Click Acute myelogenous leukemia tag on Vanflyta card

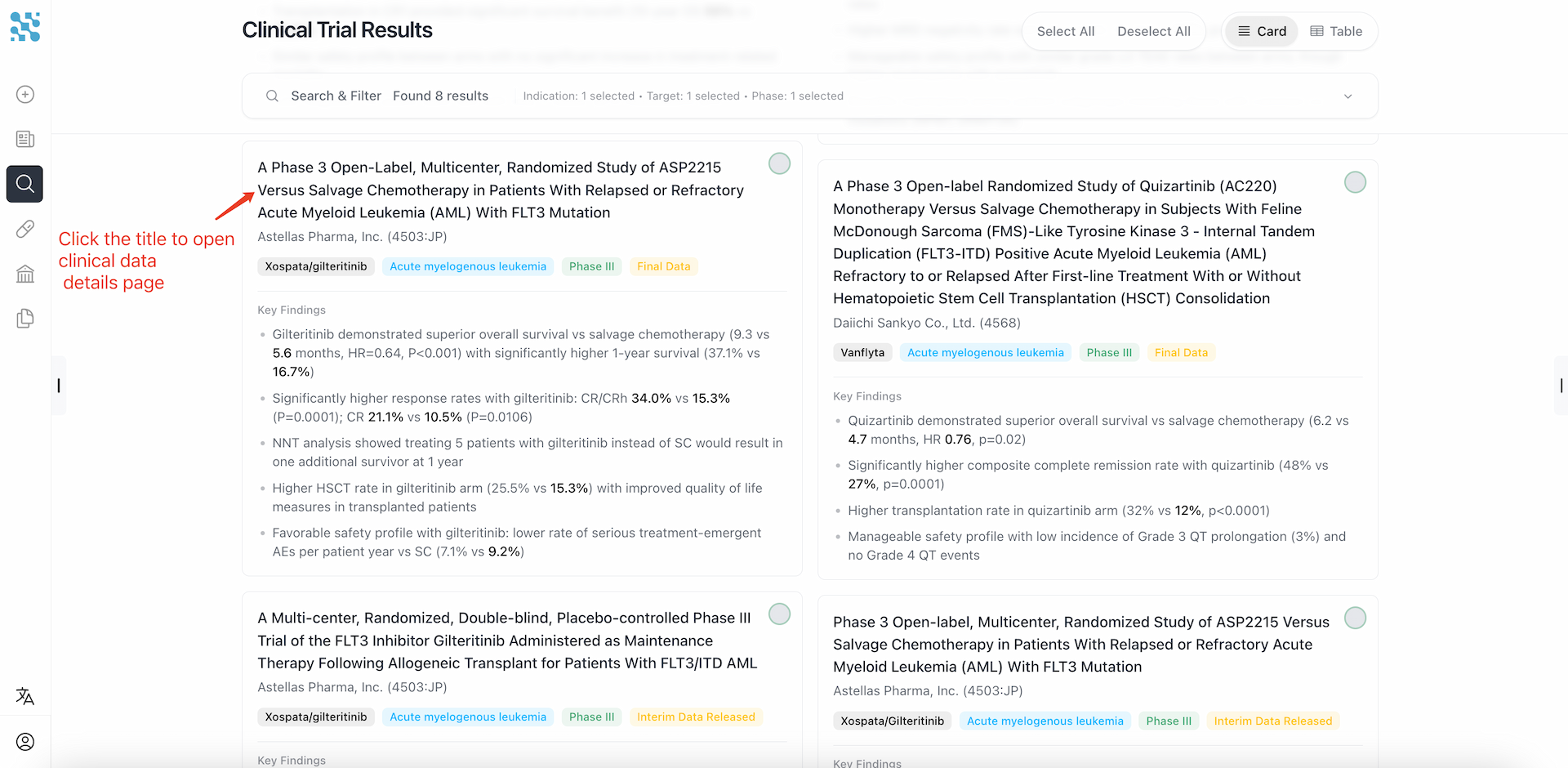[x=986, y=352]
